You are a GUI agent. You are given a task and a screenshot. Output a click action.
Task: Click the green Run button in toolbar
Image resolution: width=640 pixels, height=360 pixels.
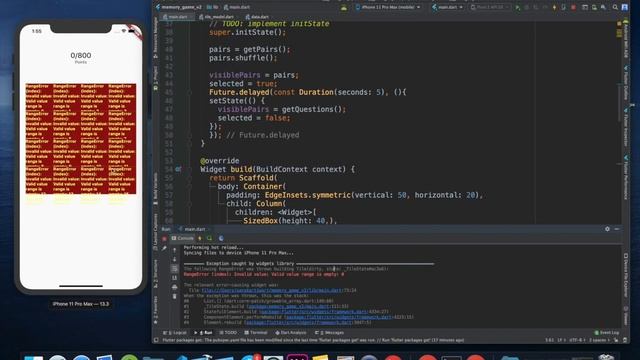(518, 7)
